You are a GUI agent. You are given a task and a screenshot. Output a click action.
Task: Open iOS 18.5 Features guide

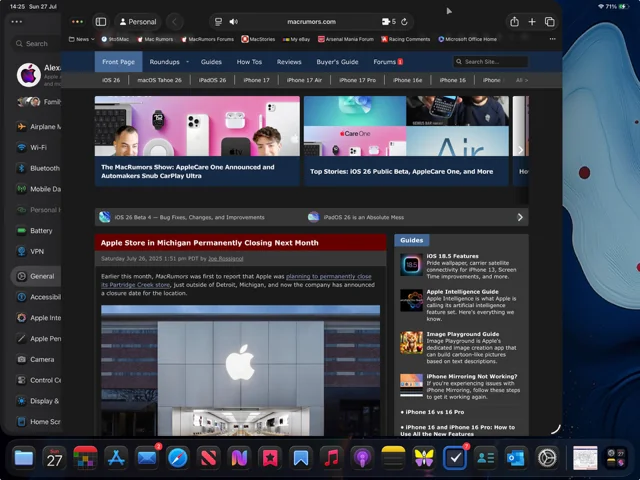(452, 256)
